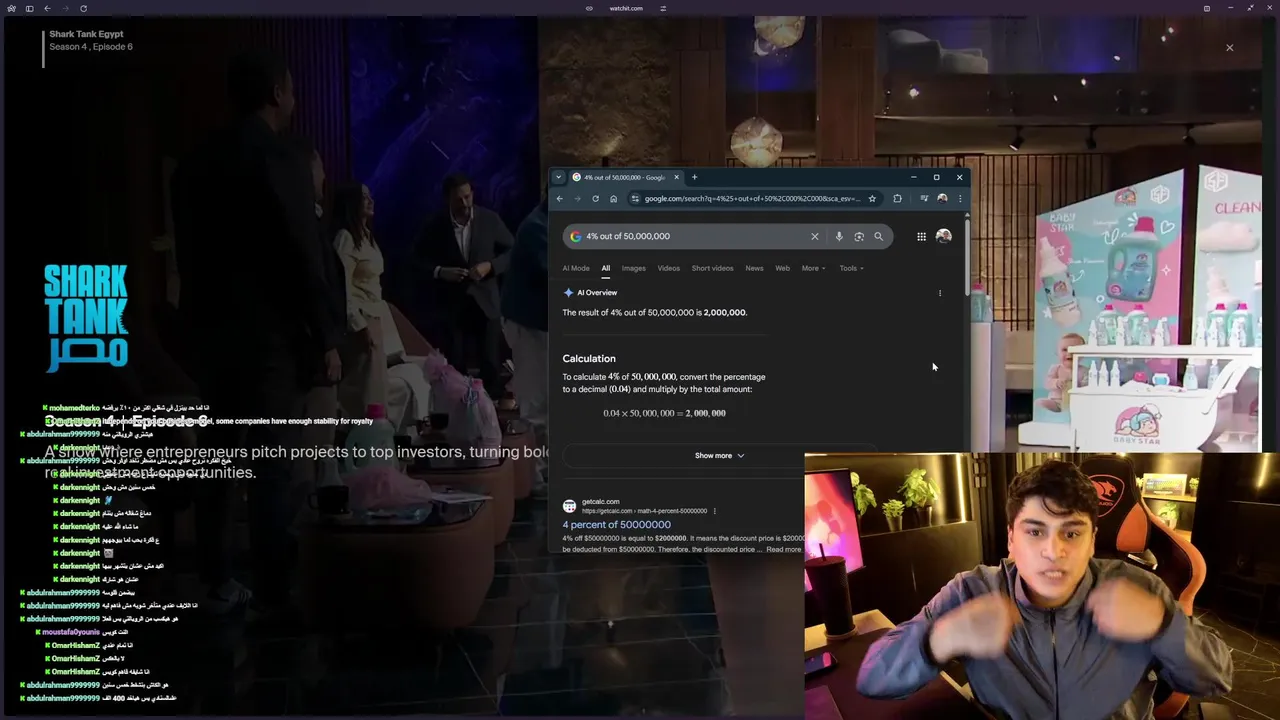Click 'AI Overview' heading

pyautogui.click(x=597, y=293)
